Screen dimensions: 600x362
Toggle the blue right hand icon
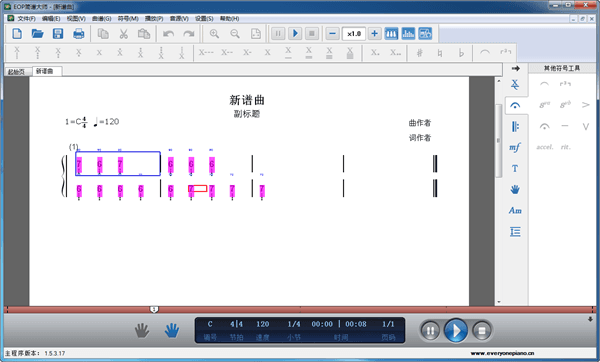coord(172,330)
